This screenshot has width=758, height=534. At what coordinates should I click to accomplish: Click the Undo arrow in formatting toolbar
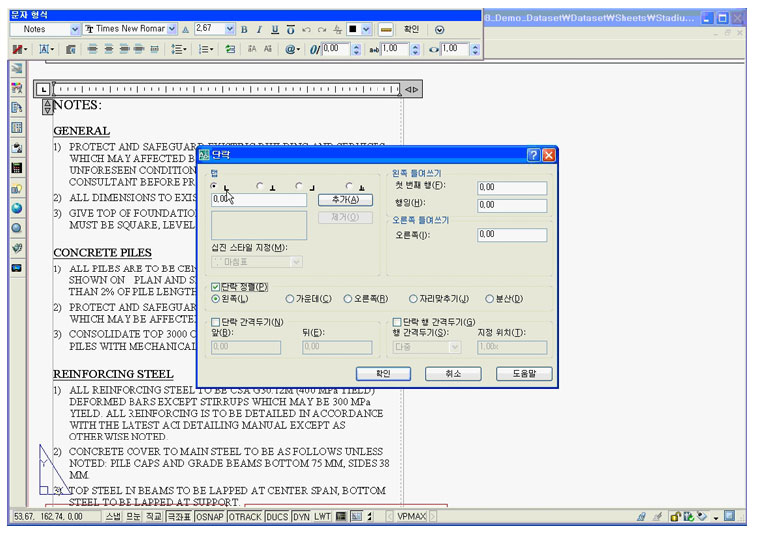[x=306, y=29]
